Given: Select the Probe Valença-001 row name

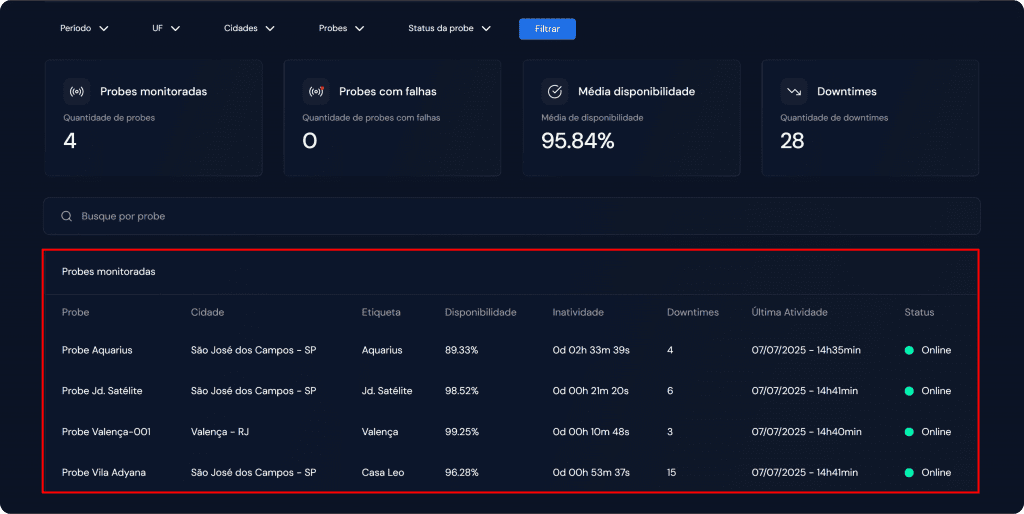Looking at the screenshot, I should pos(106,432).
